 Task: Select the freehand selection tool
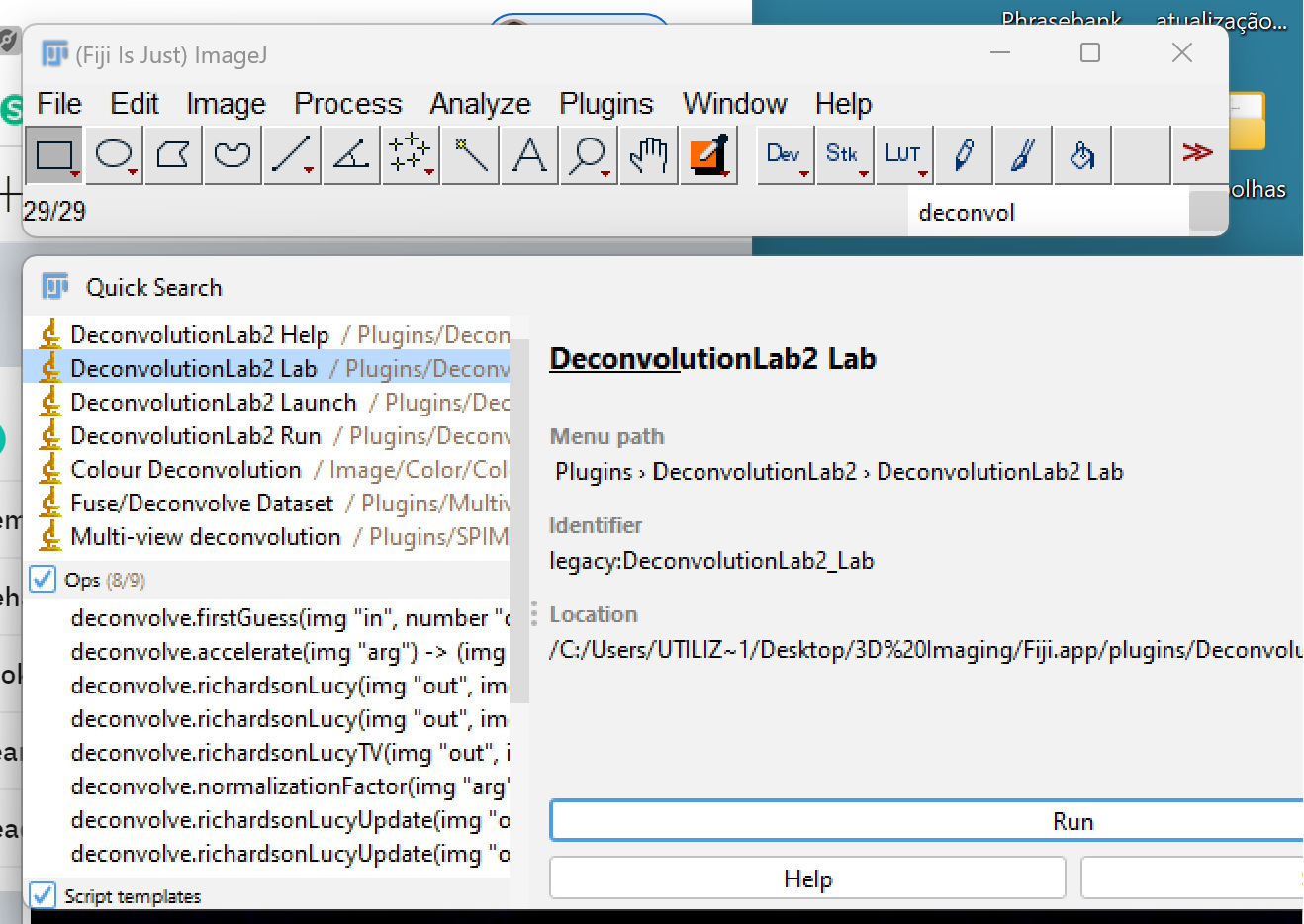[x=231, y=153]
